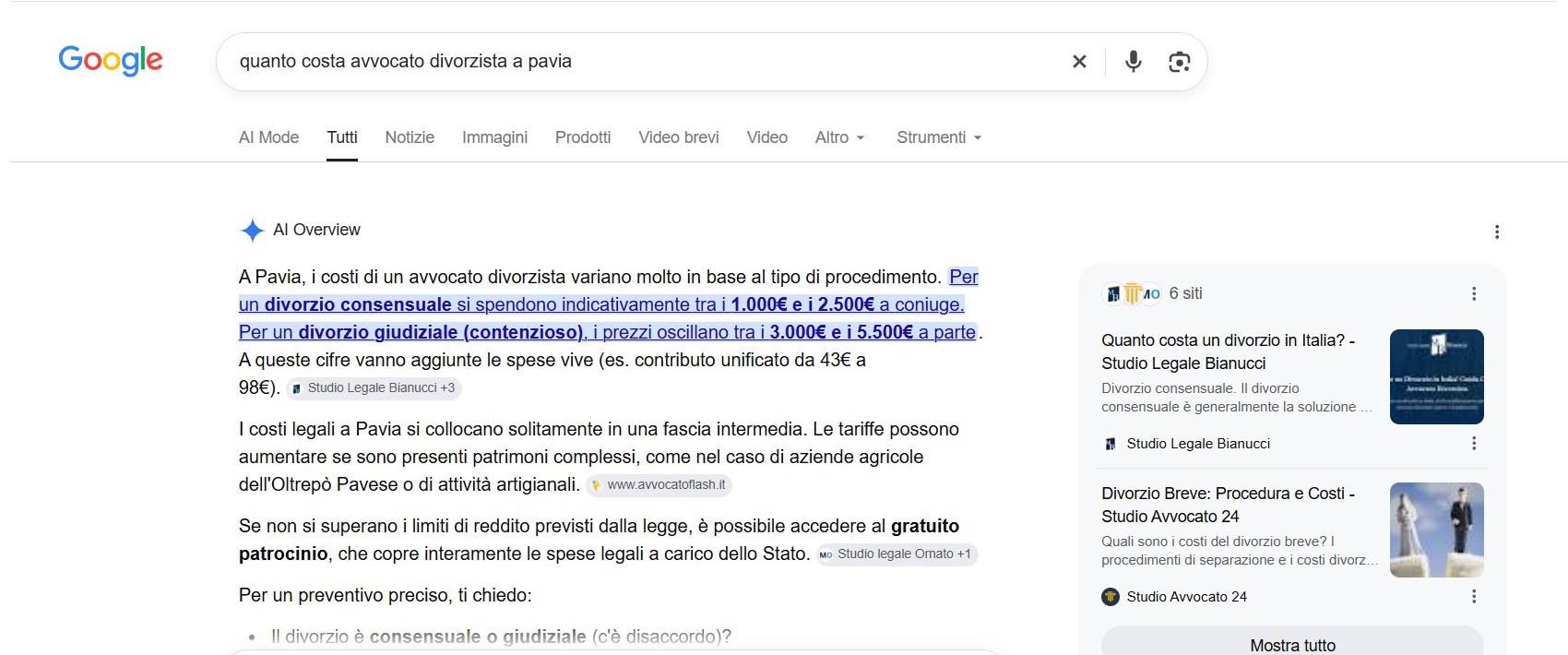Screen dimensions: 1568x655
Task: Open options for Studio Avvocato 24 source
Action: (x=1474, y=597)
